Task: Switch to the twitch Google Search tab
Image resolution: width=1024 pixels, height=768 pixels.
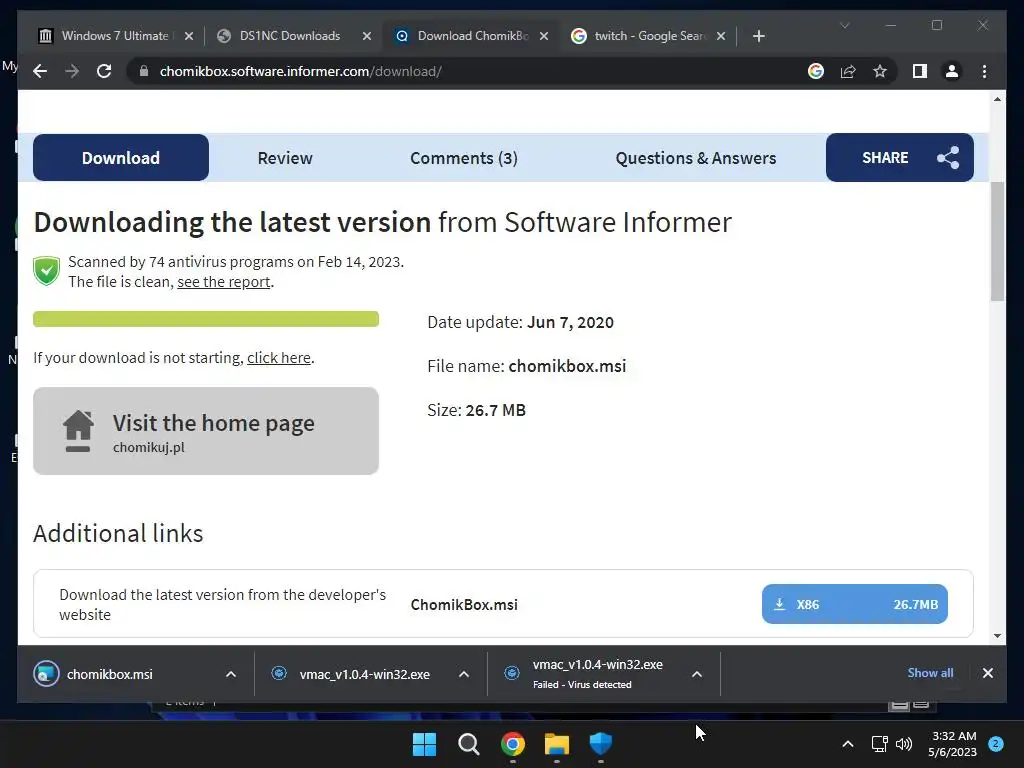Action: (649, 36)
